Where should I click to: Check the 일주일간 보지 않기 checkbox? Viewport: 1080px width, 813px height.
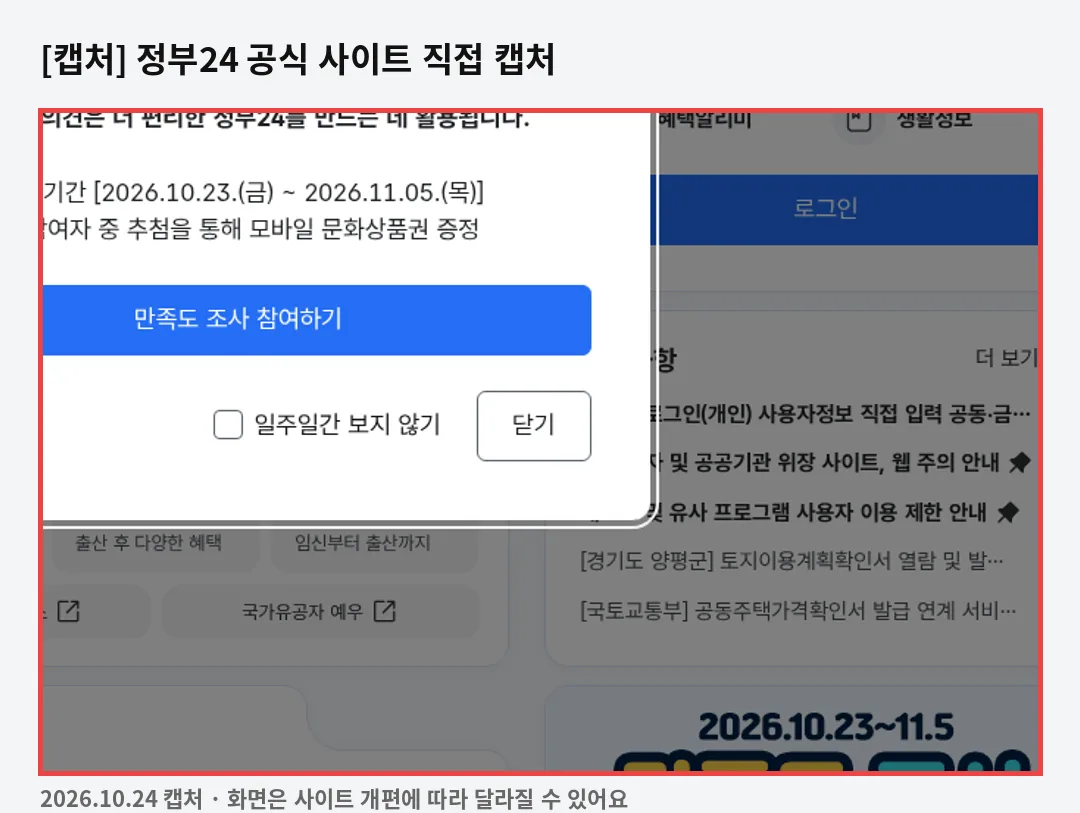228,424
